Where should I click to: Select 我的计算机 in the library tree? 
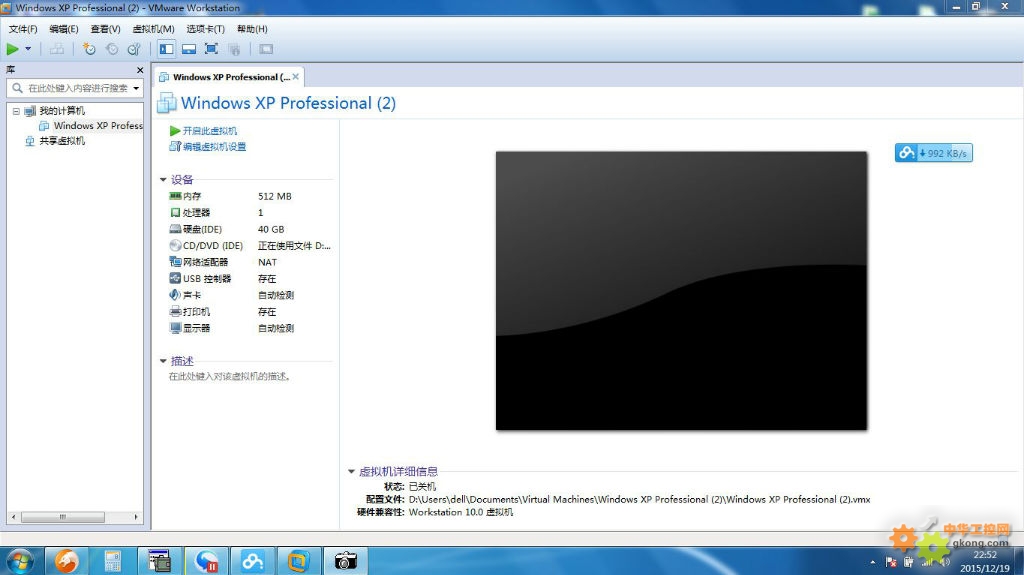(62, 111)
